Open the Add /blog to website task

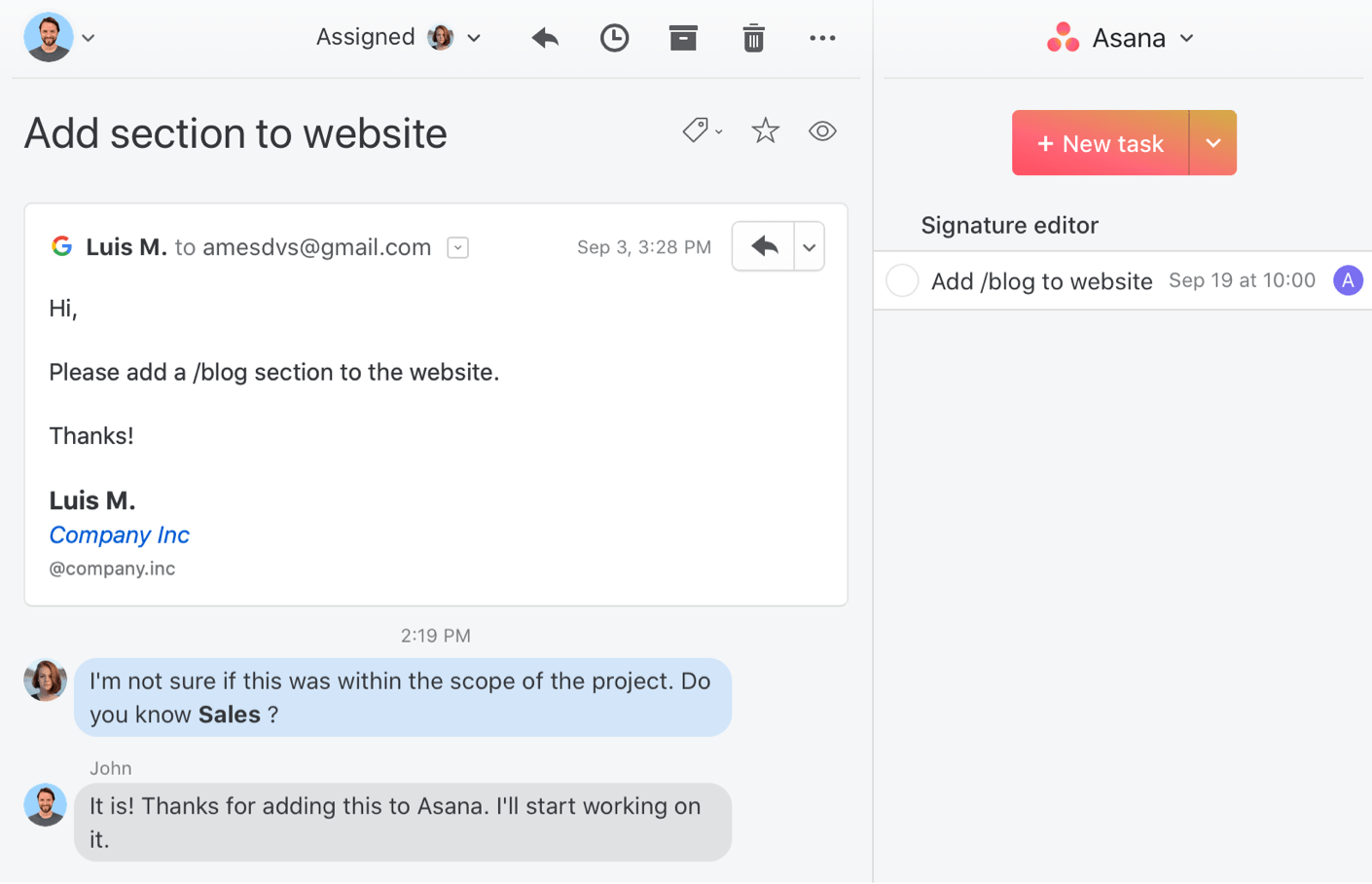coord(1041,281)
